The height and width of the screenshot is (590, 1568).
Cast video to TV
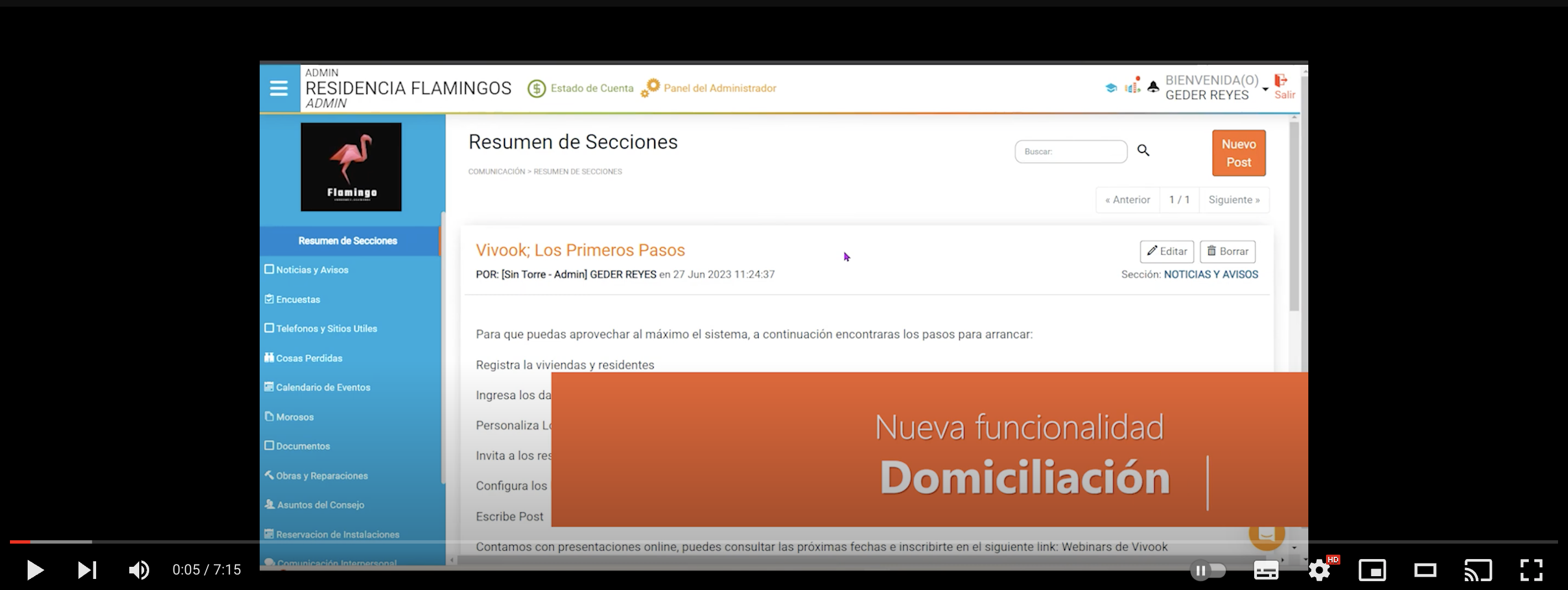[1478, 571]
